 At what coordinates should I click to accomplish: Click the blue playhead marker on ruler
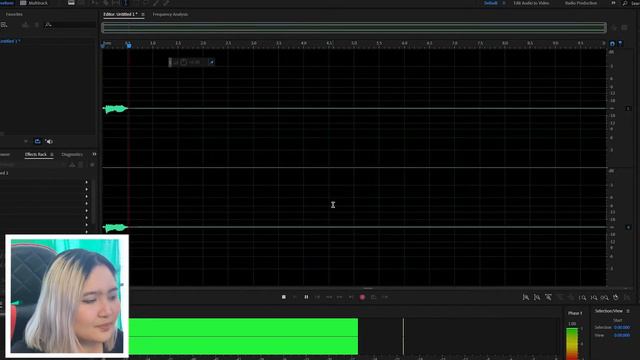[x=129, y=45]
